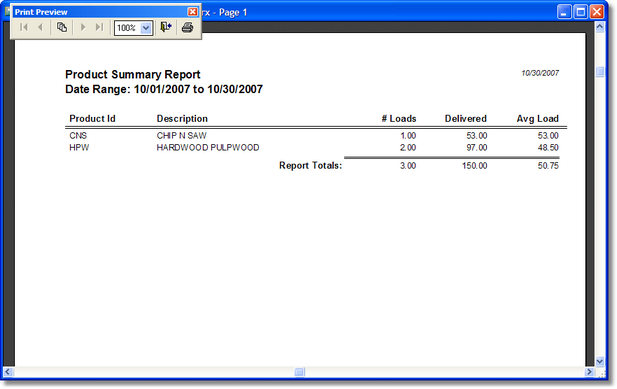Image resolution: width=617 pixels, height=389 pixels.
Task: Click the # Loads column header
Action: [x=399, y=119]
